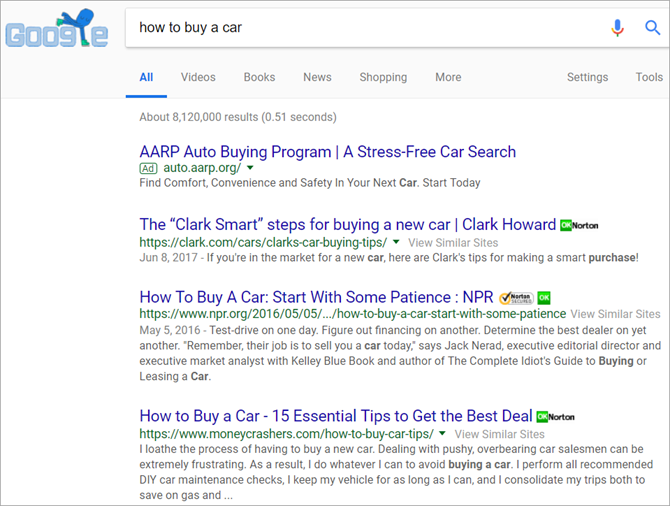Click the blue magnifier search icon
Viewport: 670px width, 506px height.
click(x=652, y=28)
